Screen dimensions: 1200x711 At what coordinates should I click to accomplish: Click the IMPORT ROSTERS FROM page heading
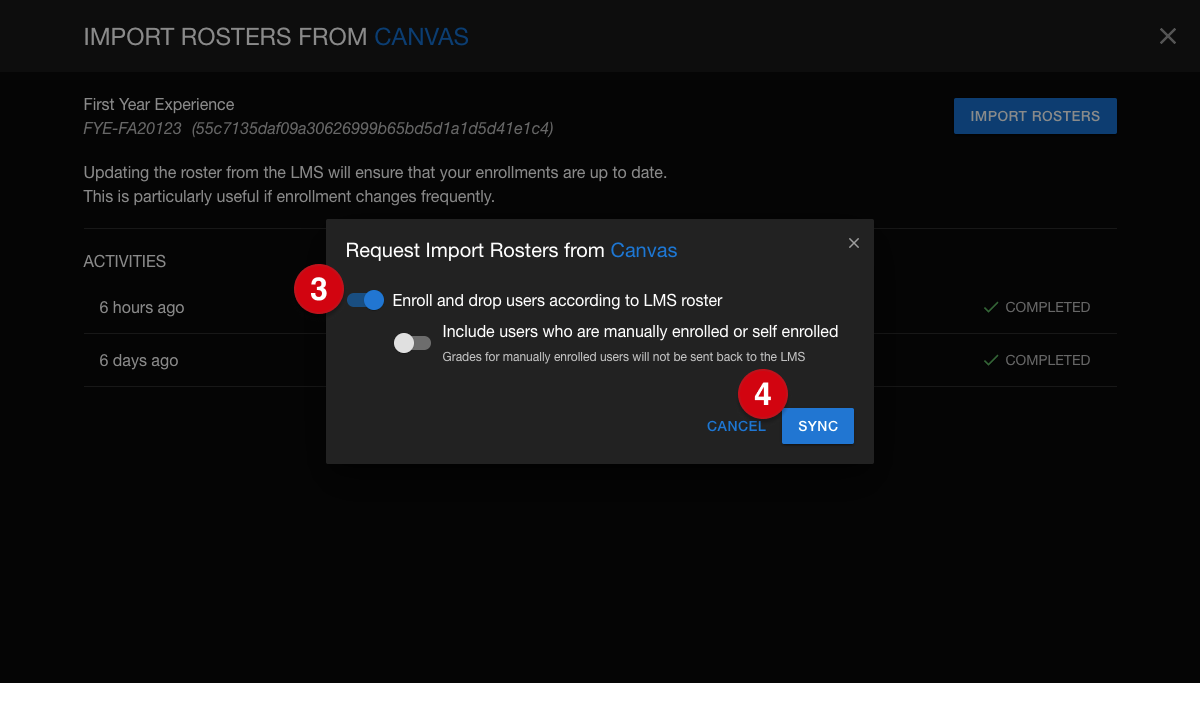tap(225, 37)
